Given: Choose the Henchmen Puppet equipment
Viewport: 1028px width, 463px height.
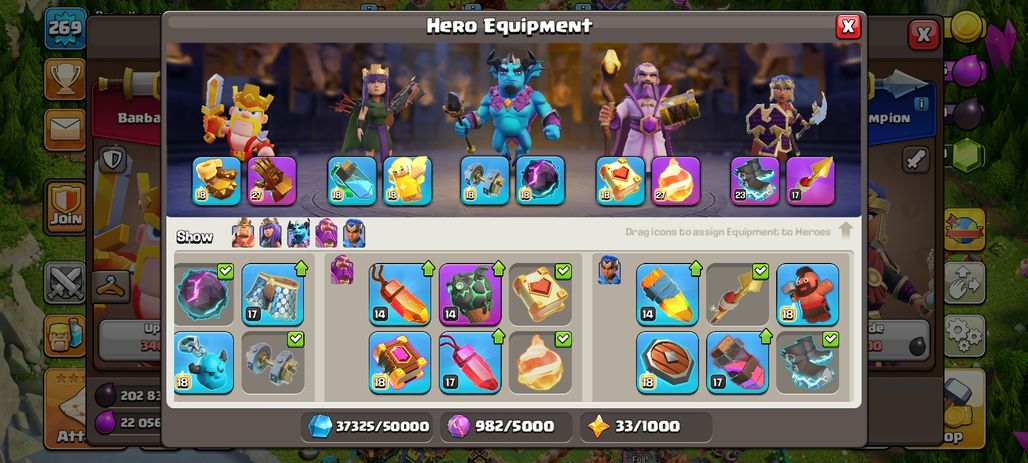Looking at the screenshot, I should pyautogui.click(x=203, y=363).
